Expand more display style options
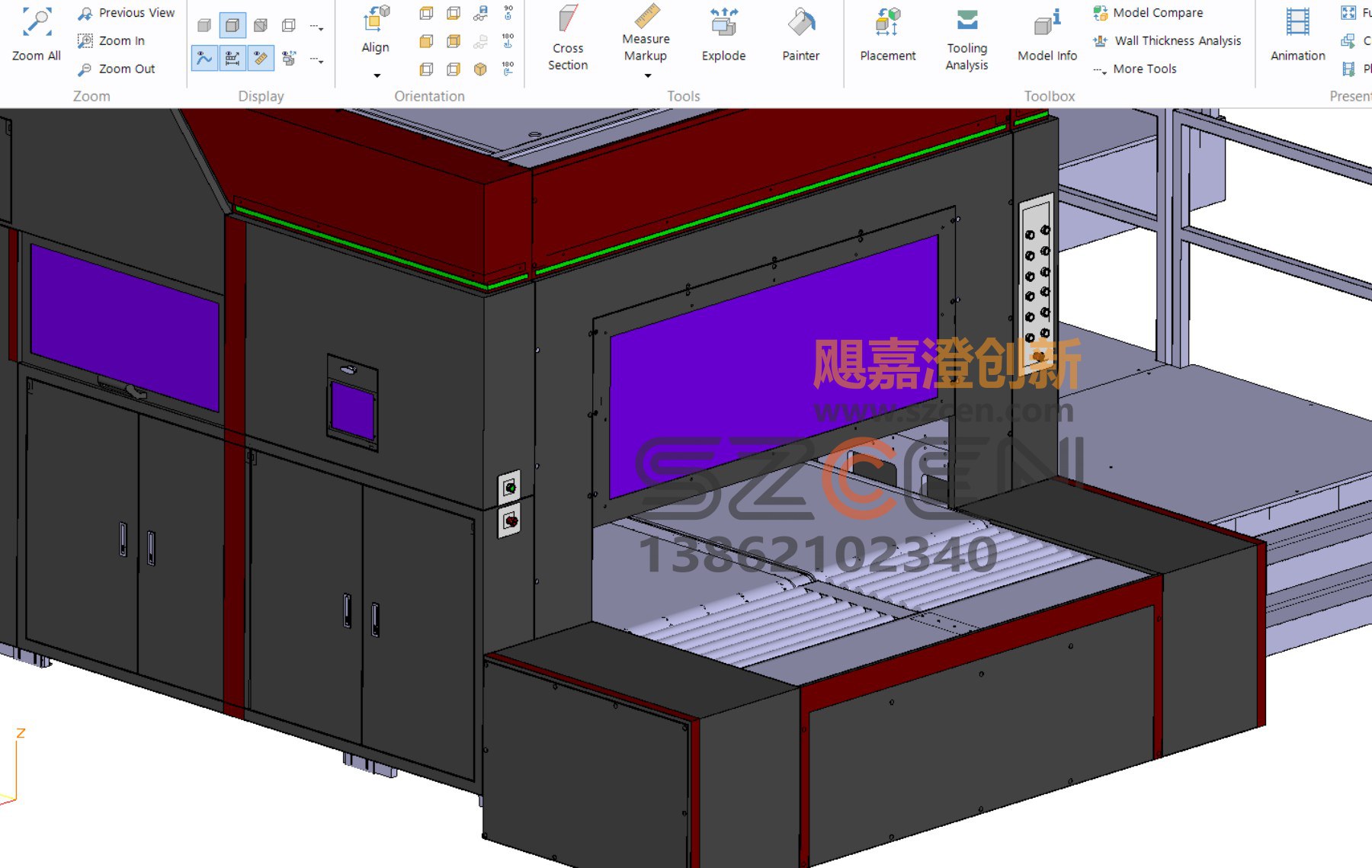The width and height of the screenshot is (1372, 868). 317,27
